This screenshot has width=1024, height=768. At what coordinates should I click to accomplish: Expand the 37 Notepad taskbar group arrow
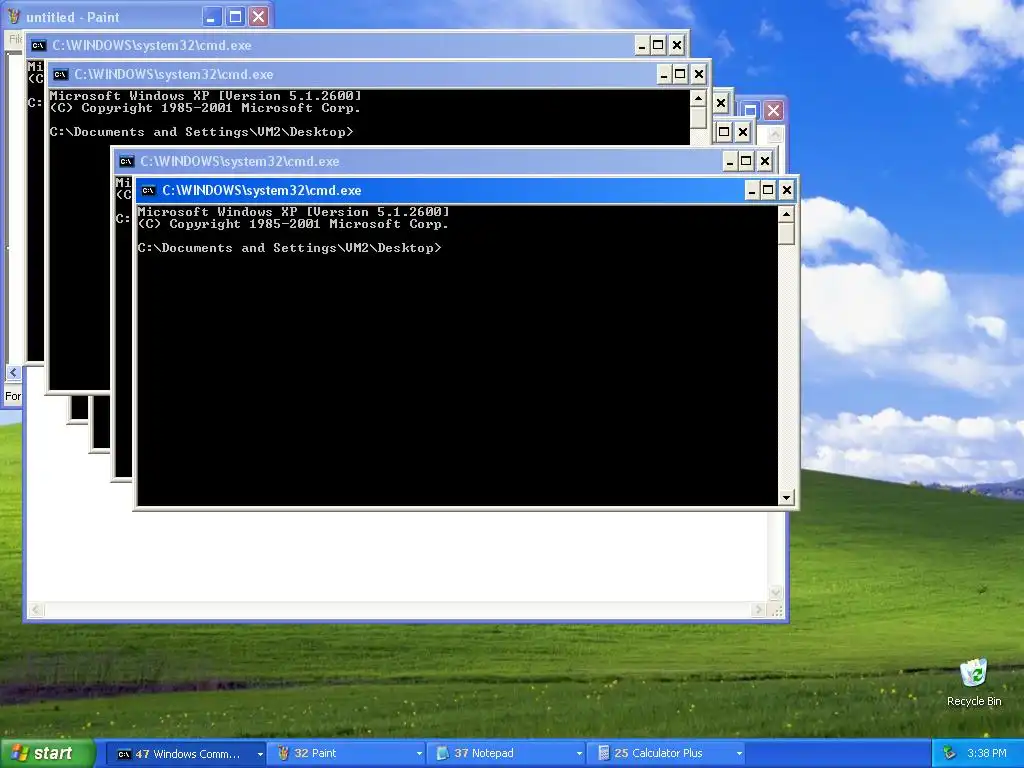579,754
